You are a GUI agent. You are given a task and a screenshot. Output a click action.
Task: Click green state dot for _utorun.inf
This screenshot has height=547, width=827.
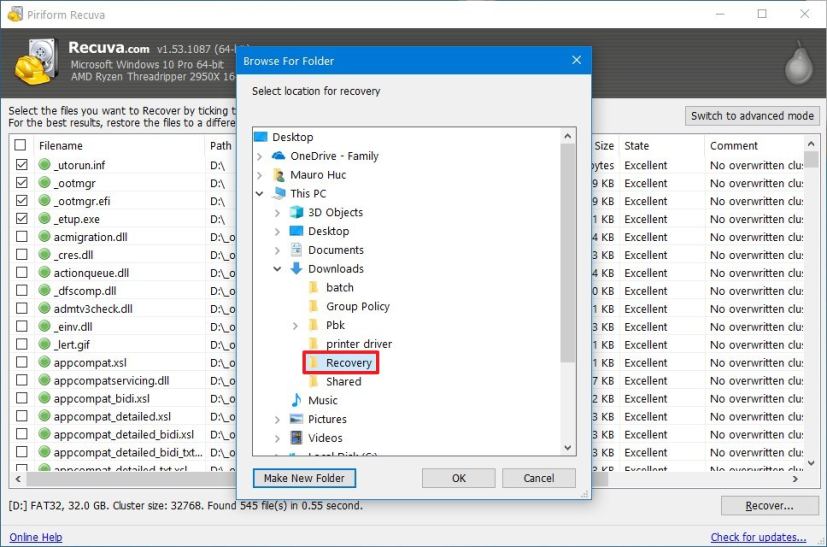tap(44, 165)
